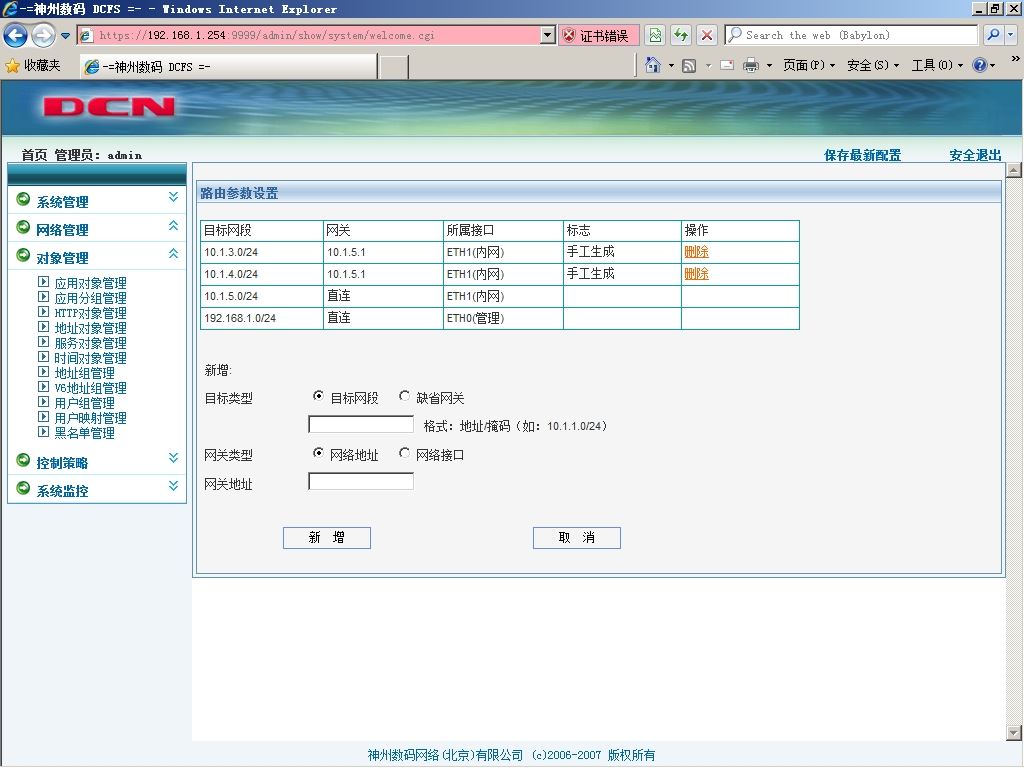
Task: Select the 神州数码 DCFS browser tab
Action: [228, 67]
